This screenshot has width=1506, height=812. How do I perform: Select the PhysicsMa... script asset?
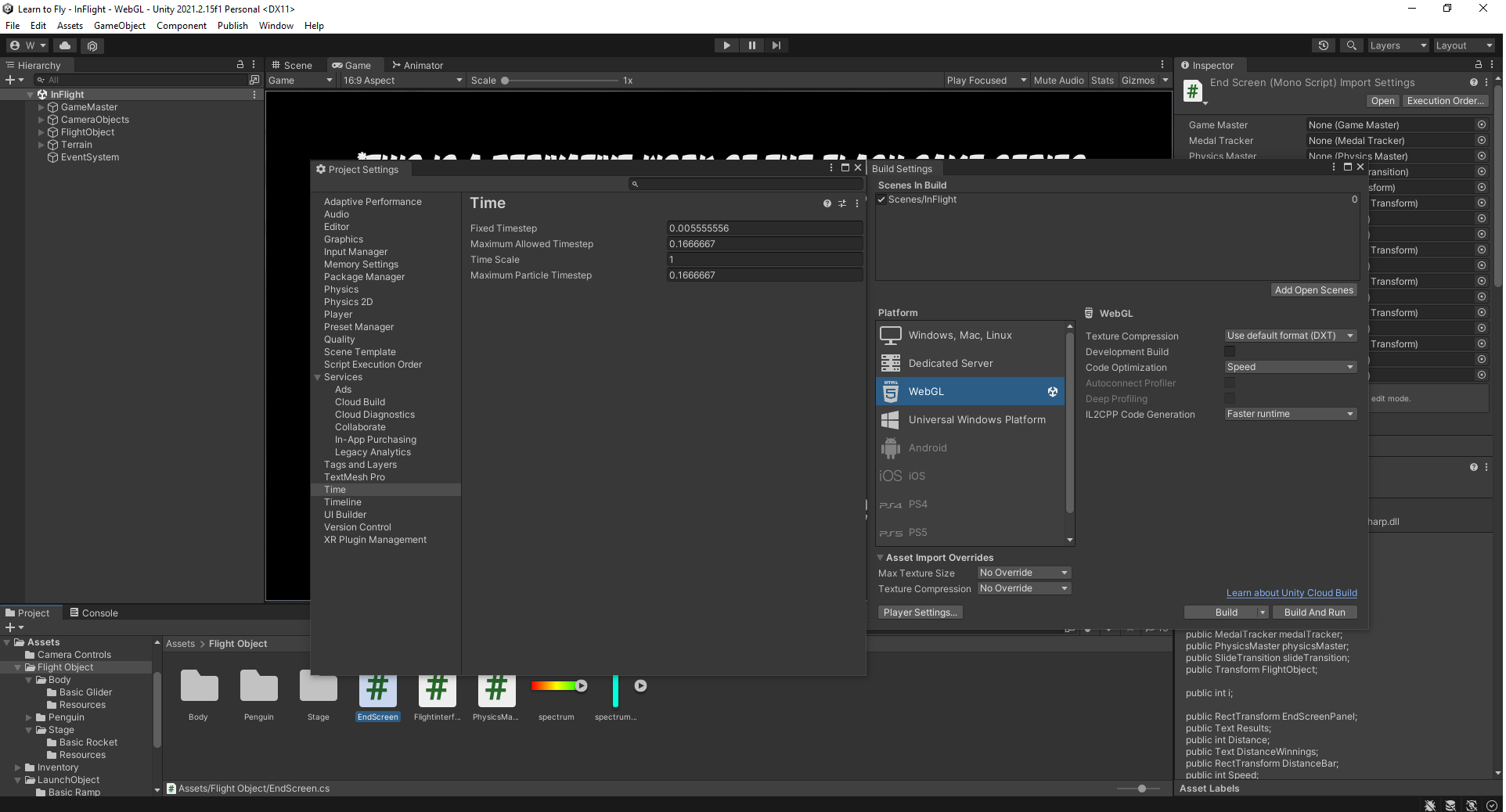click(496, 696)
